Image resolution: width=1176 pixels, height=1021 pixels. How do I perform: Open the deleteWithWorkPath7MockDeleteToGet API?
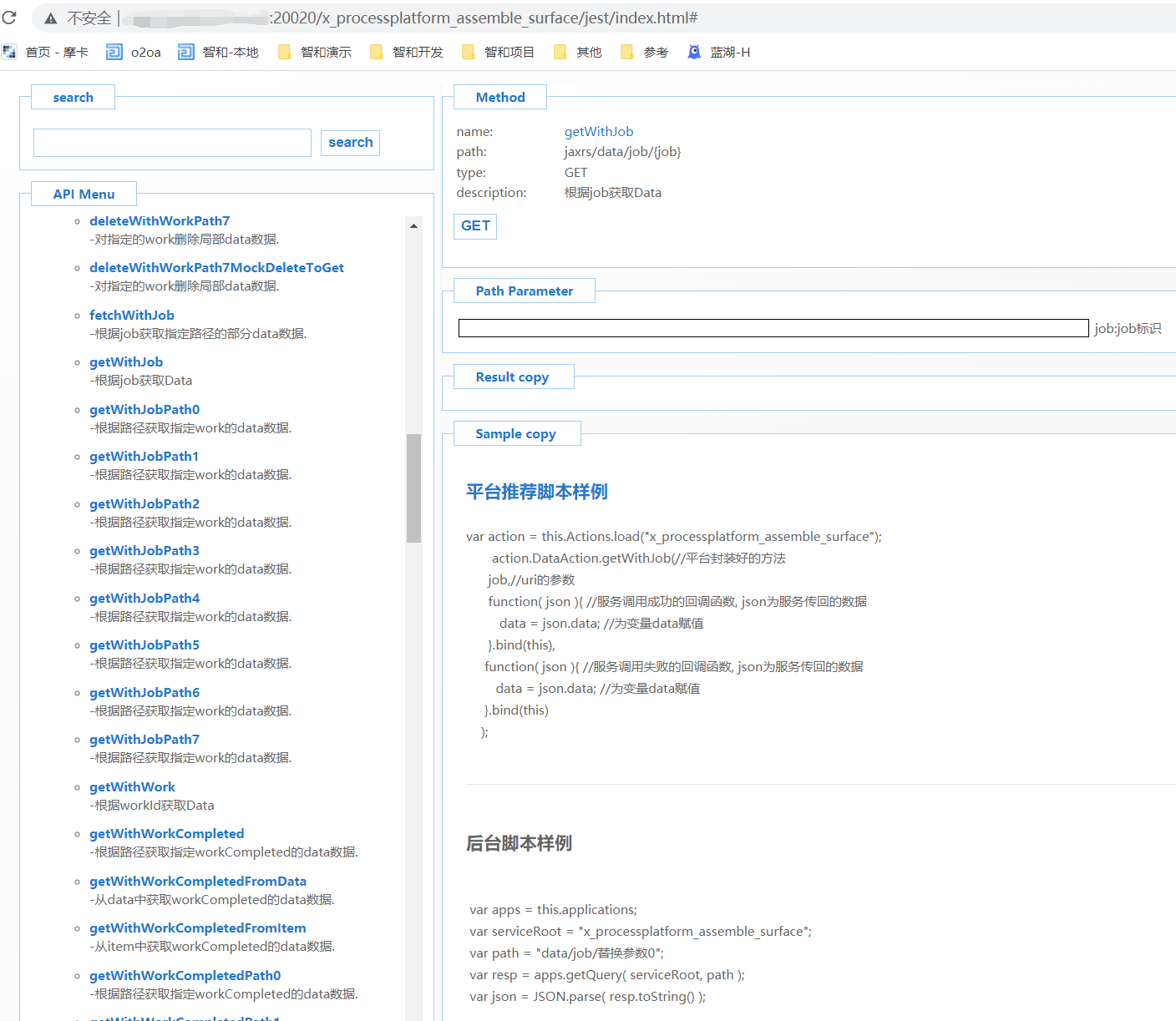[217, 268]
